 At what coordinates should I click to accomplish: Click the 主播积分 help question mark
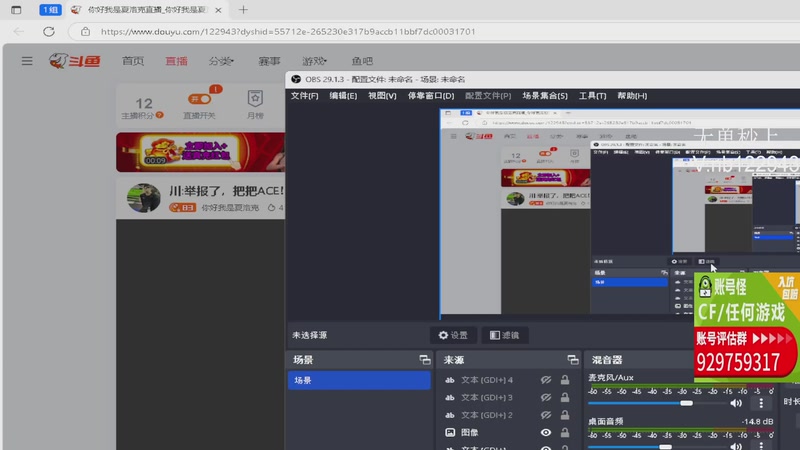[x=160, y=115]
